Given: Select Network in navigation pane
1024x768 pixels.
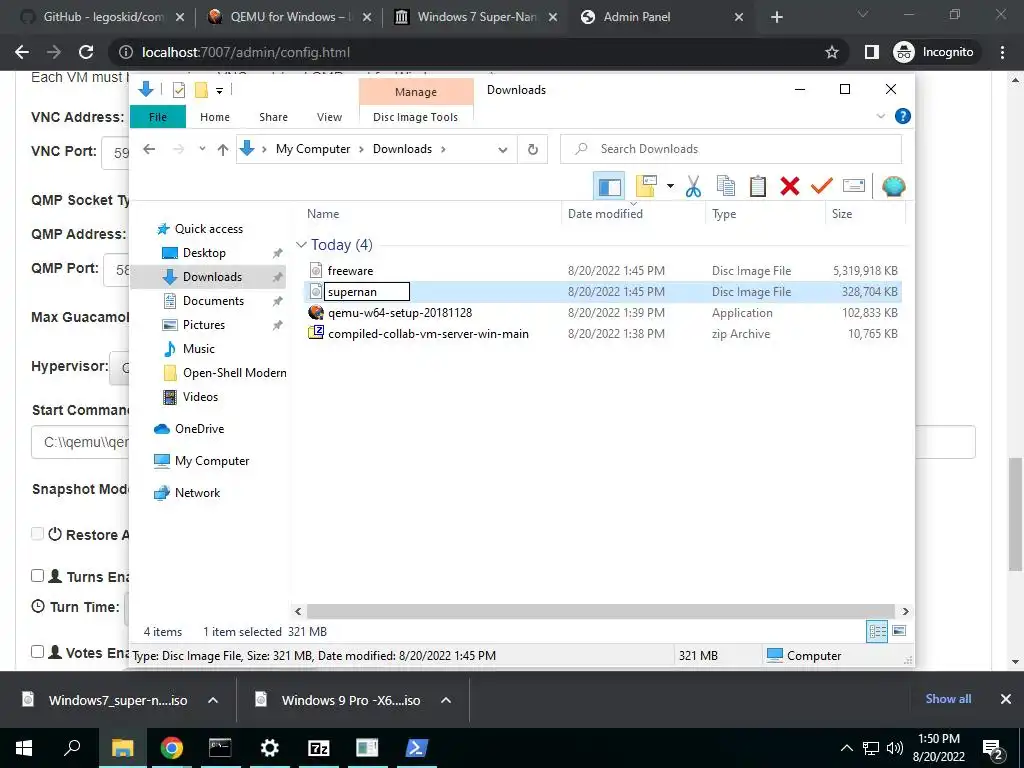Looking at the screenshot, I should click(x=197, y=493).
